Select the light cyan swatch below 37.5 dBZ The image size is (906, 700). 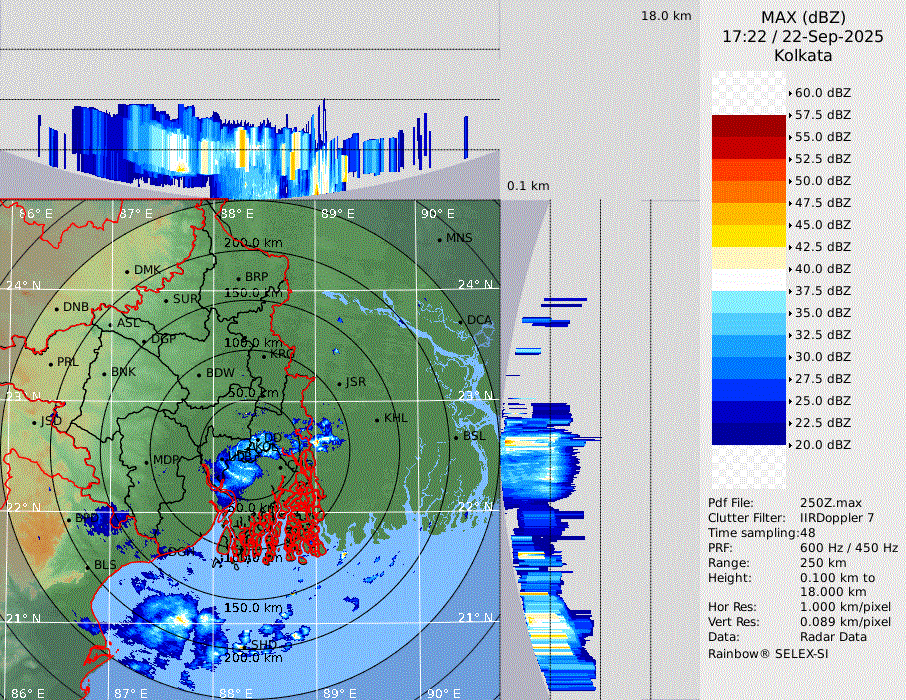pos(749,302)
